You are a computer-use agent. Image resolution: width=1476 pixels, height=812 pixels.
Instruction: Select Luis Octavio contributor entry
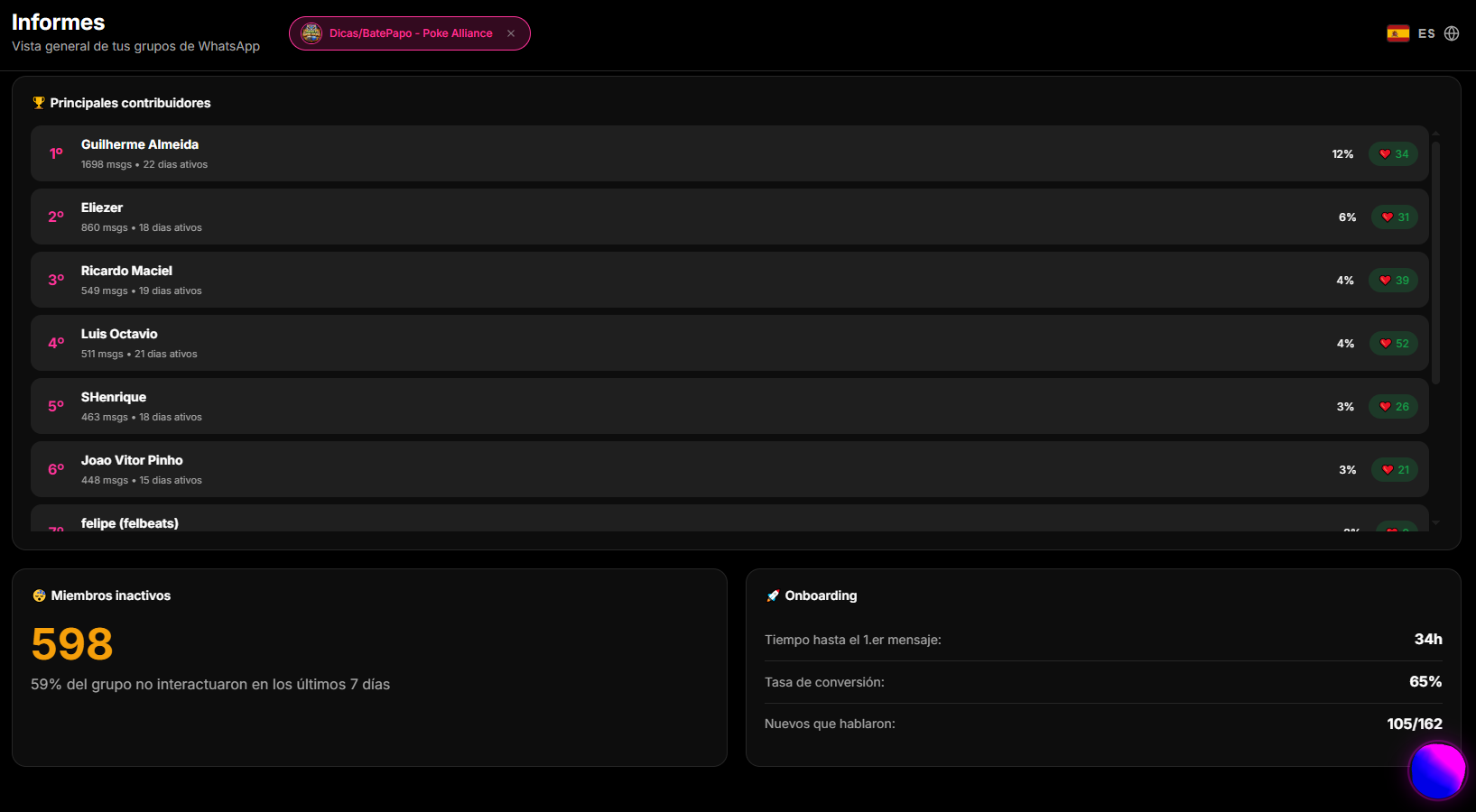coord(729,343)
